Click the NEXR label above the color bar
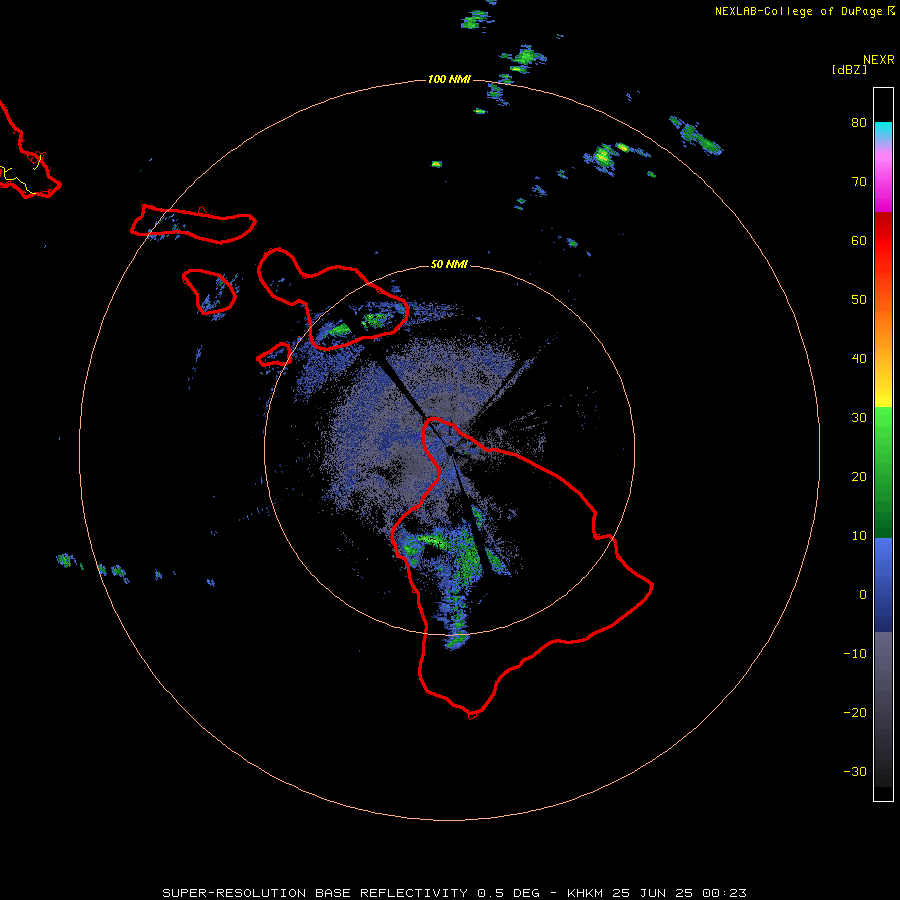Screen dimensions: 900x900 (x=879, y=60)
